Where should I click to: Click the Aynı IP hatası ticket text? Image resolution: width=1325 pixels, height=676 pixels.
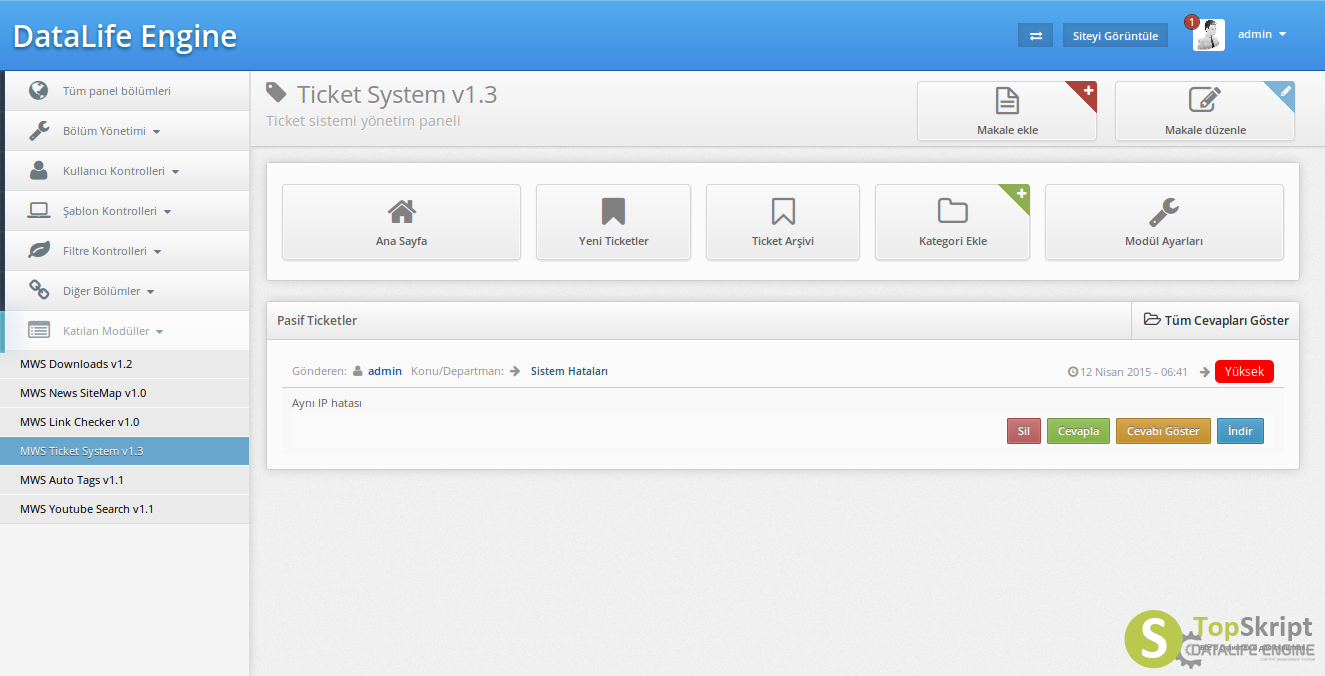327,403
